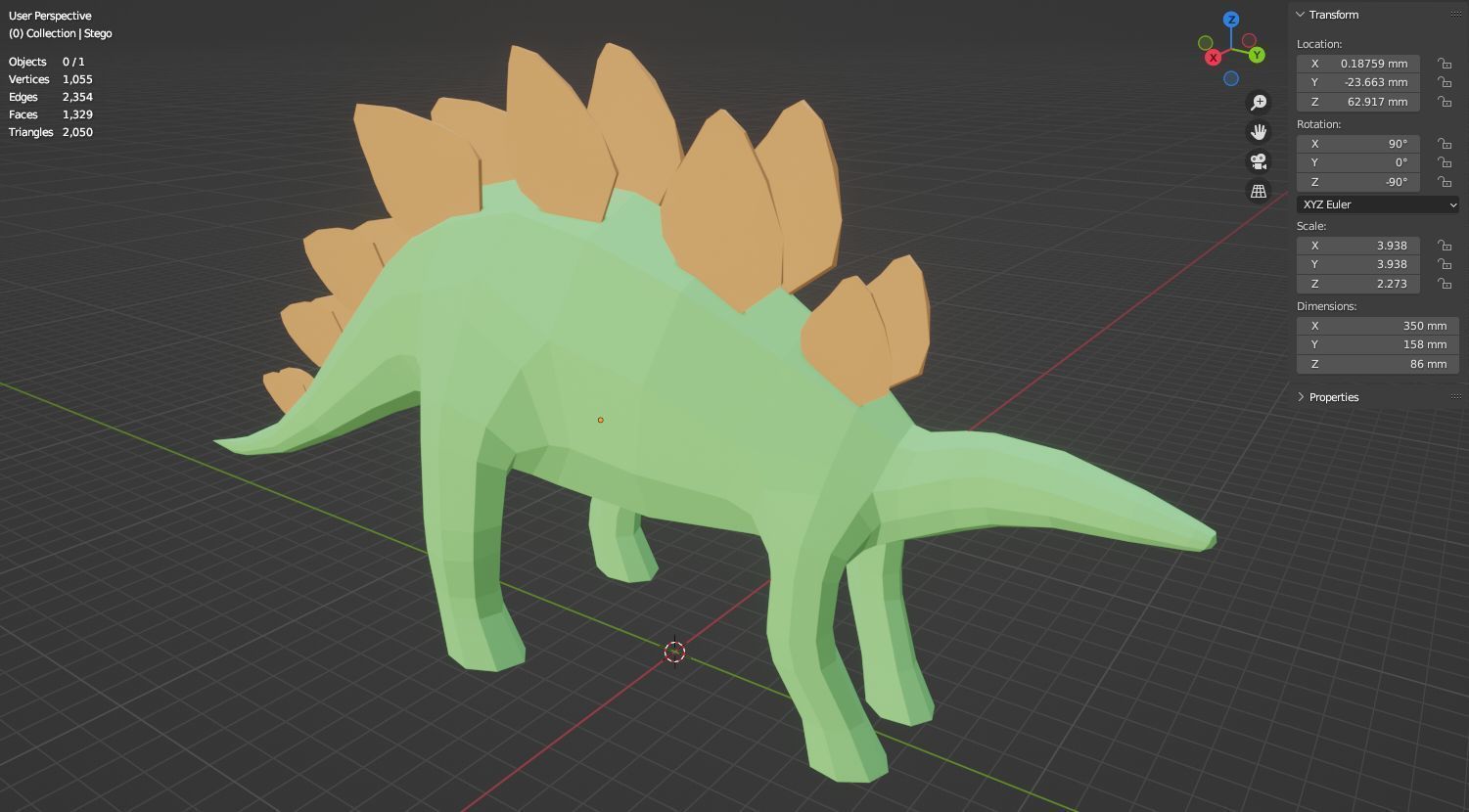This screenshot has width=1469, height=812.
Task: Lock the Rotation X value
Action: pos(1445,144)
